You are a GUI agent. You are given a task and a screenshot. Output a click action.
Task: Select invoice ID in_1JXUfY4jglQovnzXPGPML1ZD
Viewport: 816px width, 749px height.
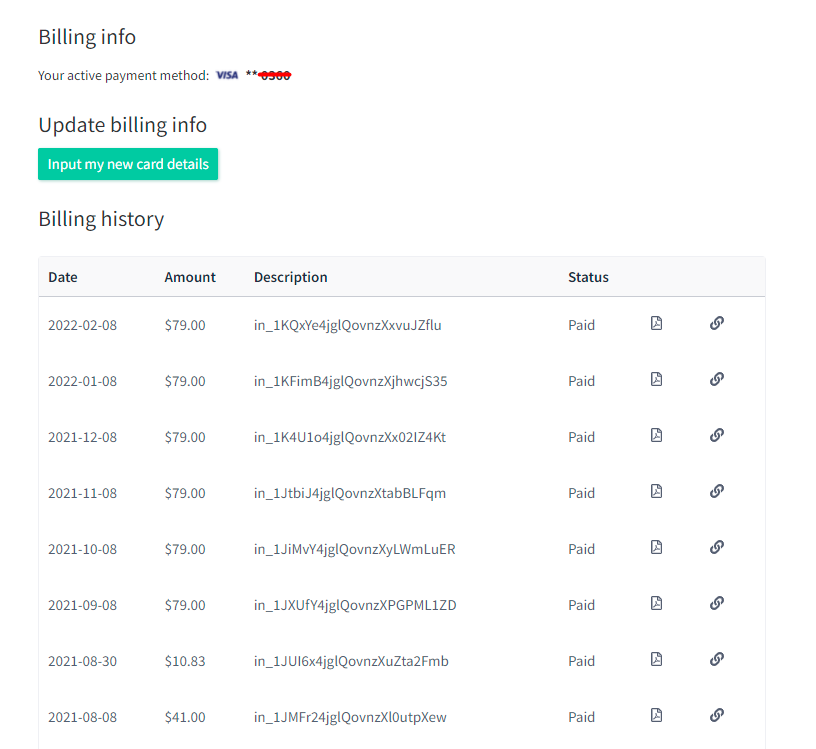[x=355, y=605]
